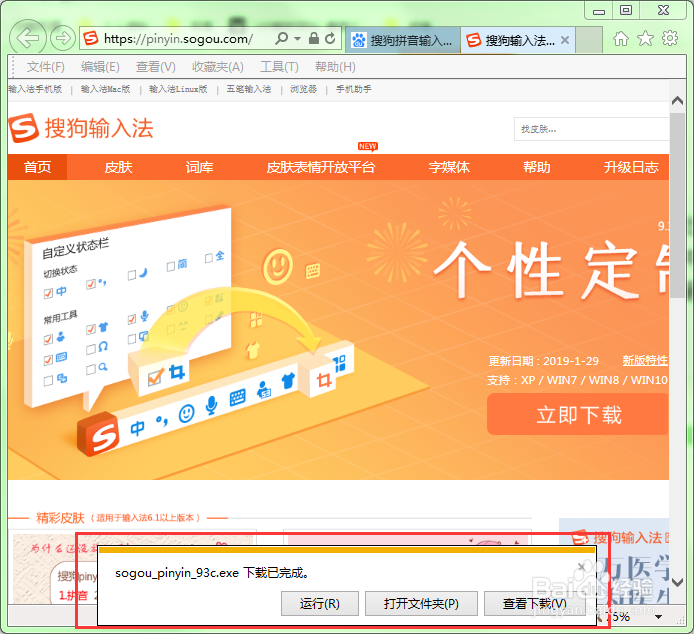Select the 帮助 navigation tab

tap(536, 167)
